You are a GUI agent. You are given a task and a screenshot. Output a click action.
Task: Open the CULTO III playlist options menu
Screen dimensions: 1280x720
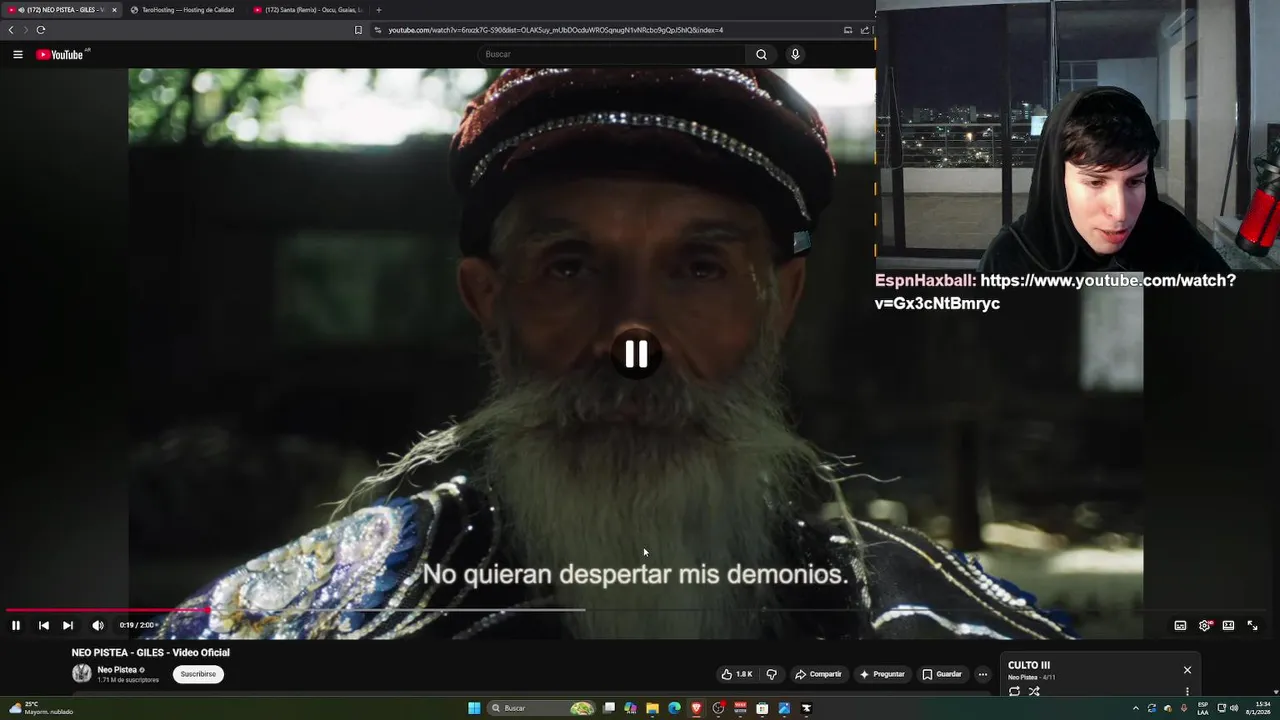tap(1187, 691)
